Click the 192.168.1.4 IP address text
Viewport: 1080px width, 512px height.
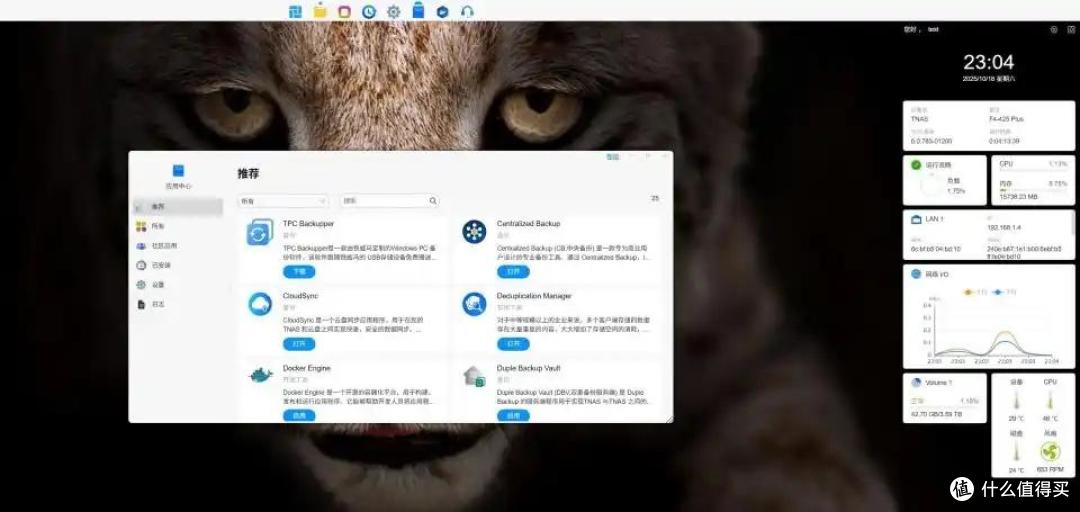[1006, 227]
